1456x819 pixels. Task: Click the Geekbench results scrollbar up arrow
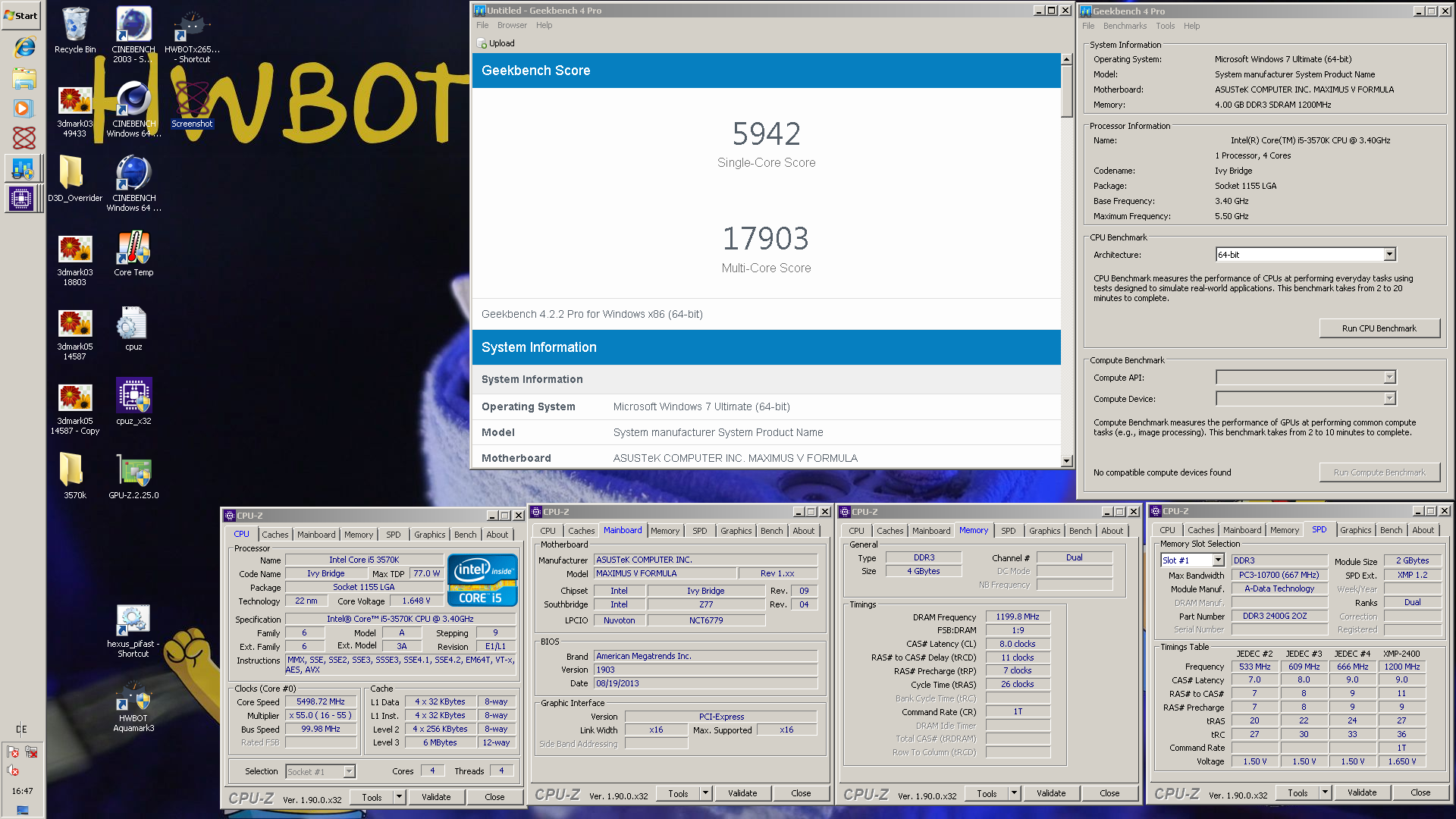[1067, 58]
